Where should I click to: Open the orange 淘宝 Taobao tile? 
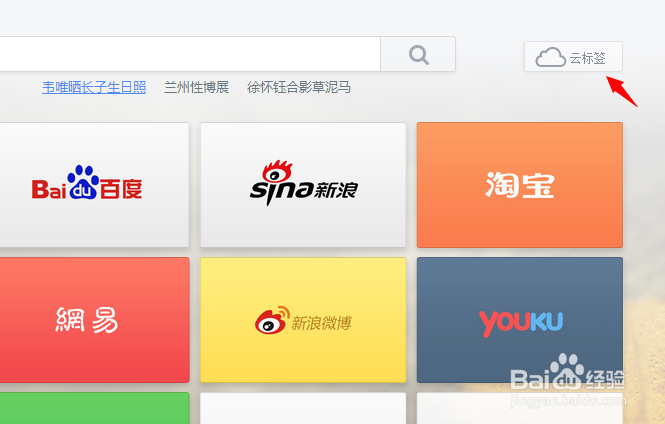pyautogui.click(x=520, y=185)
